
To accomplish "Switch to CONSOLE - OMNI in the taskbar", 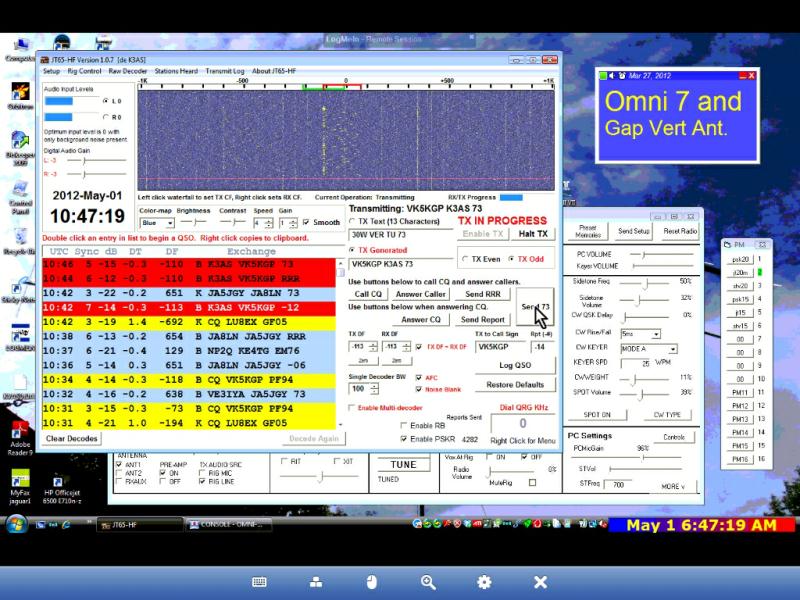I will (228, 524).
